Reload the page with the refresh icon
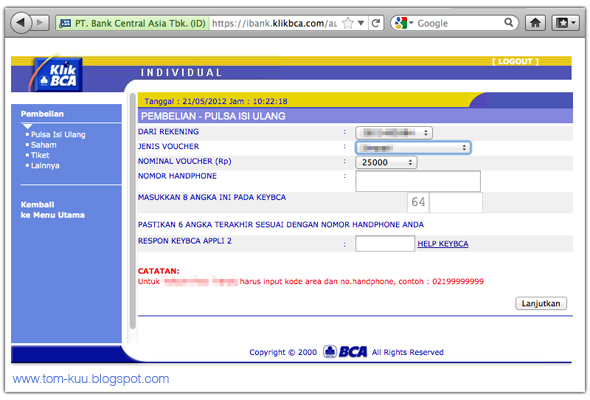Viewport: 590px width, 400px height. [x=376, y=23]
